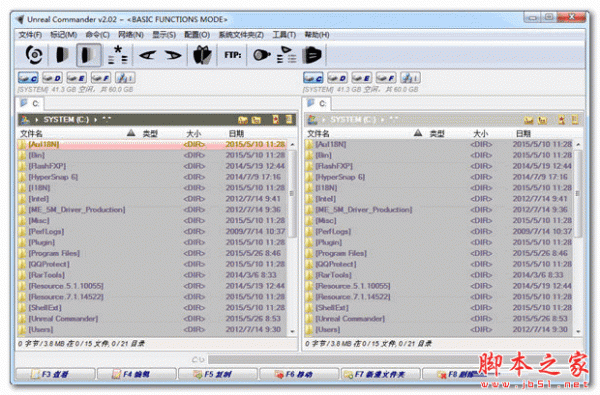Sort left panel by 文件名 column
The image size is (600, 395).
[31, 134]
